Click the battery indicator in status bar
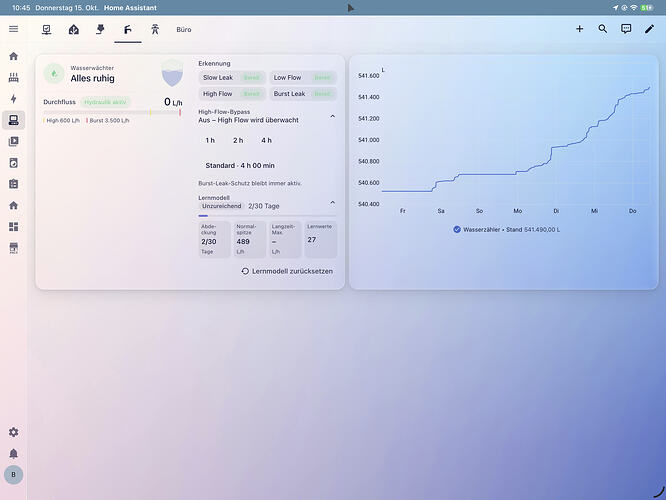 (x=647, y=8)
